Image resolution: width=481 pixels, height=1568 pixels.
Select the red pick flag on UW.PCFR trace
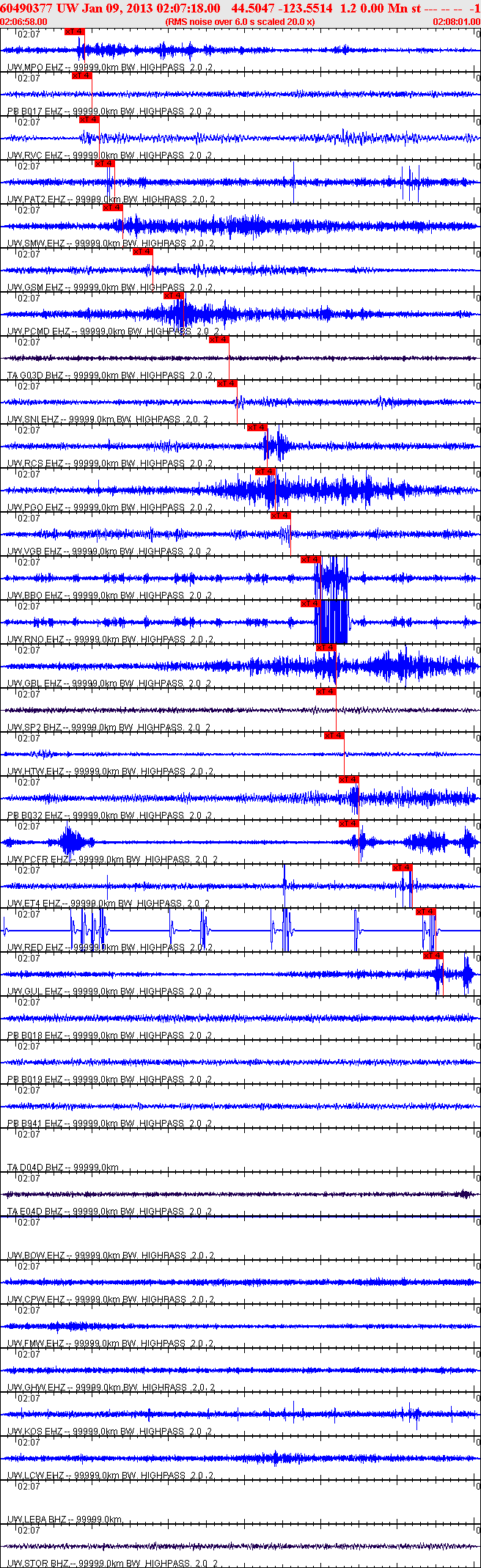click(x=349, y=824)
